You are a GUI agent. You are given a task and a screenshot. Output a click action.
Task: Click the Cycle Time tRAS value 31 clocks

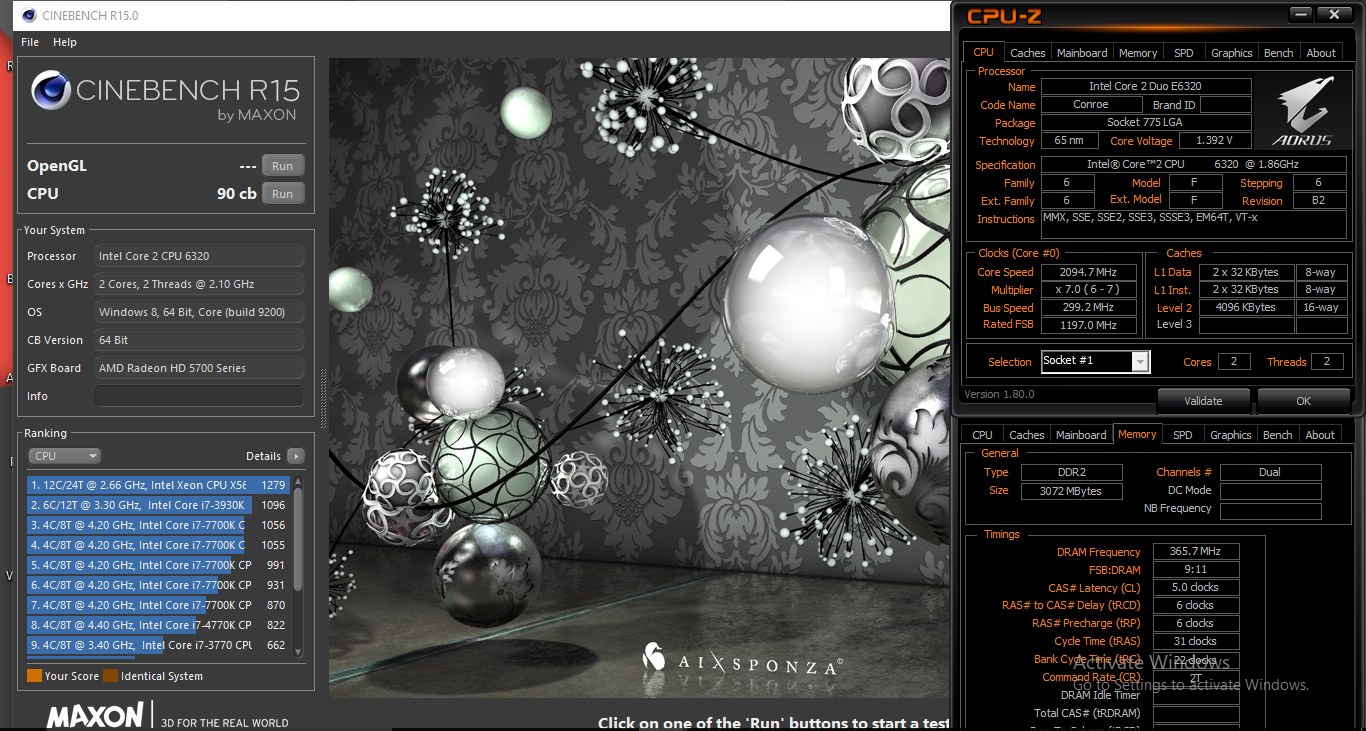point(1196,641)
